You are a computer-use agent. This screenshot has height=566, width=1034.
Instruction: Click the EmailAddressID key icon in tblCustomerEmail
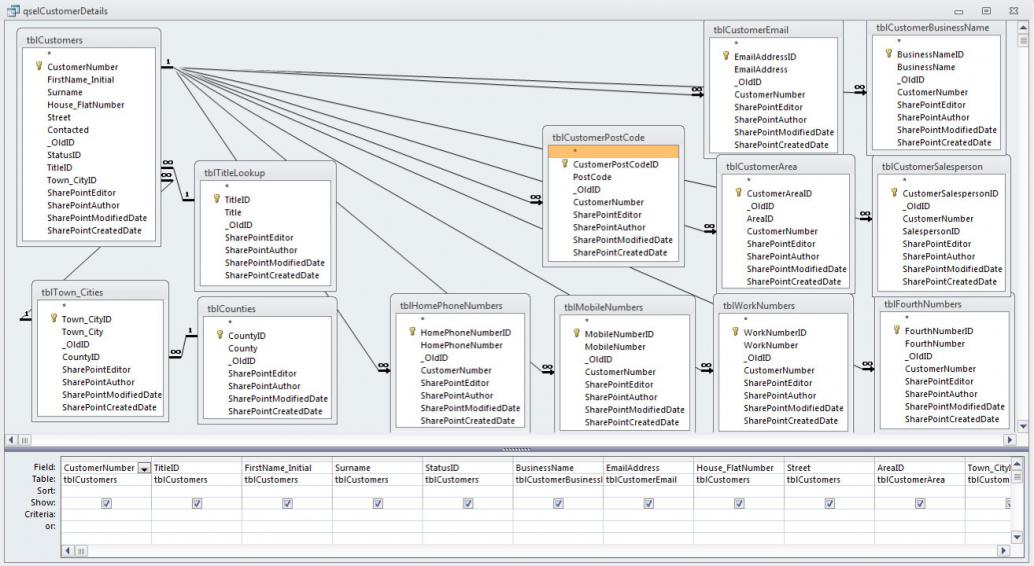pos(726,56)
